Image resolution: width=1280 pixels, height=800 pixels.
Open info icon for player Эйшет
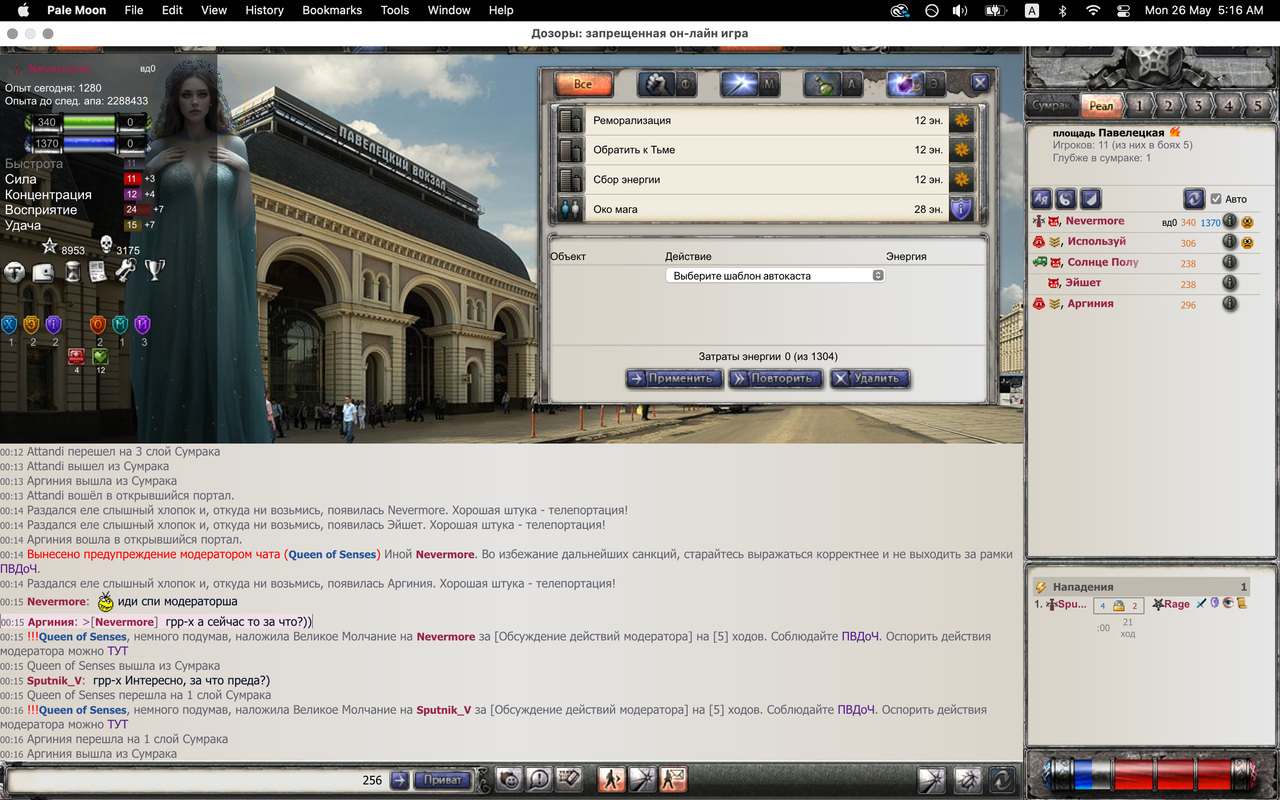click(1229, 283)
